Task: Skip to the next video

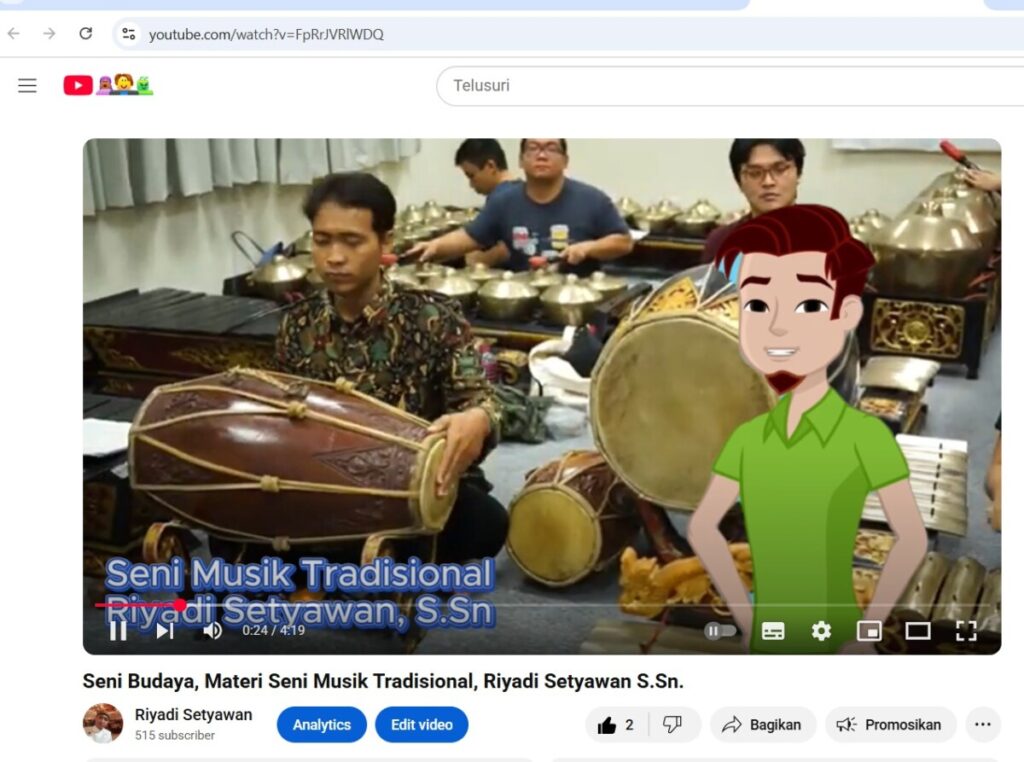Action: pyautogui.click(x=165, y=630)
